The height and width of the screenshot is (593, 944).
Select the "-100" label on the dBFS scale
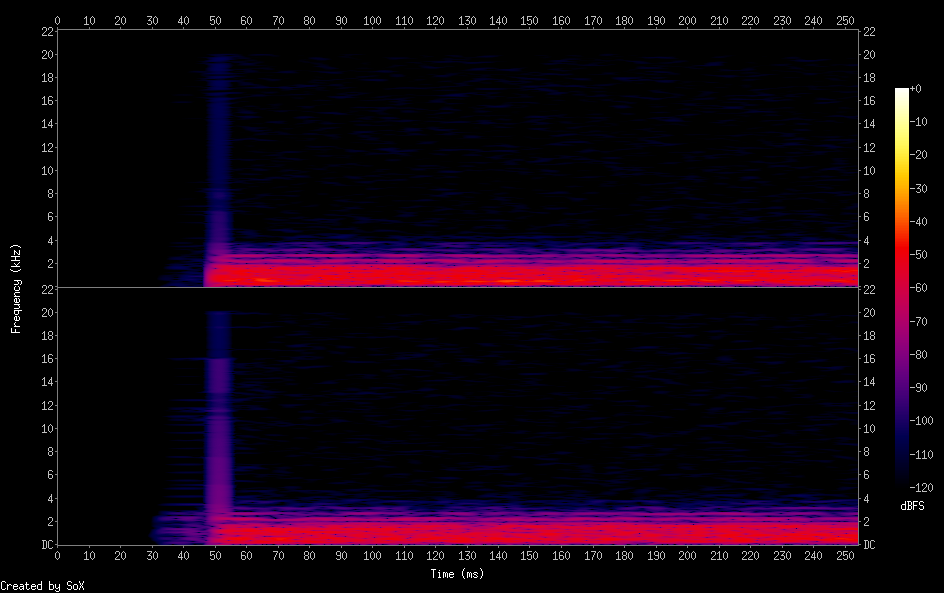click(x=922, y=421)
